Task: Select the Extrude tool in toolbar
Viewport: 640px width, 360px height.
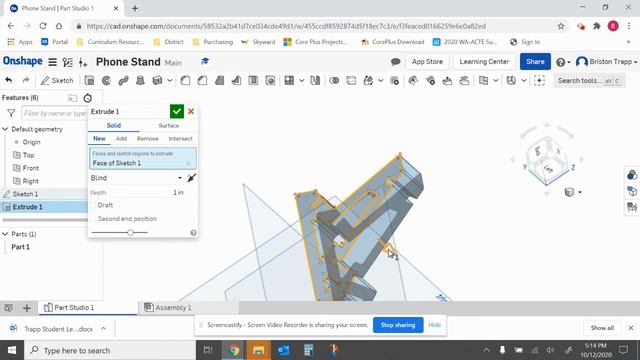Action: coord(89,80)
